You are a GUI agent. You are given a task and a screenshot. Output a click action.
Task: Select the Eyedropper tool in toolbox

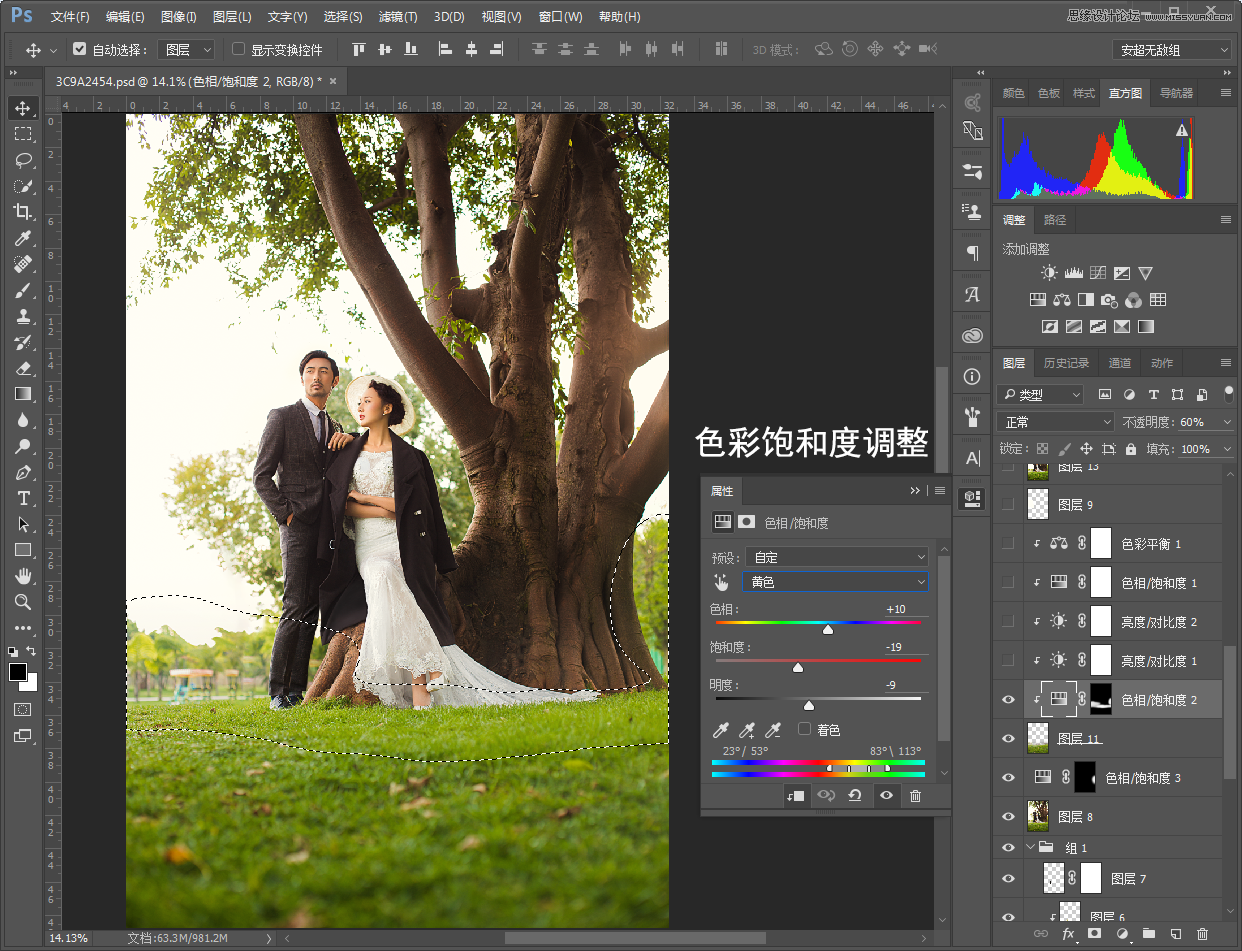point(22,238)
